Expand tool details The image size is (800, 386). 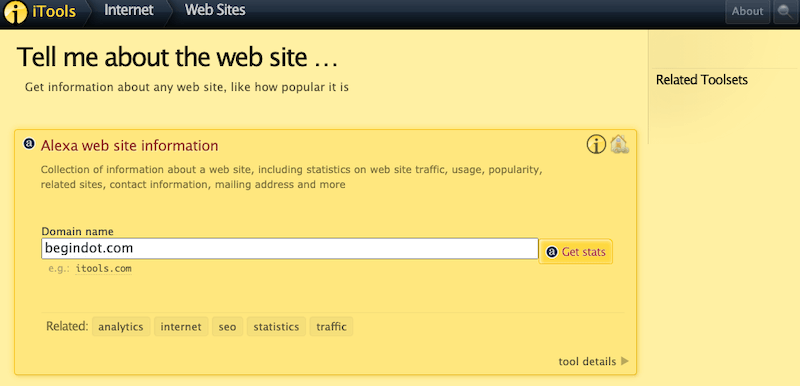(x=593, y=362)
